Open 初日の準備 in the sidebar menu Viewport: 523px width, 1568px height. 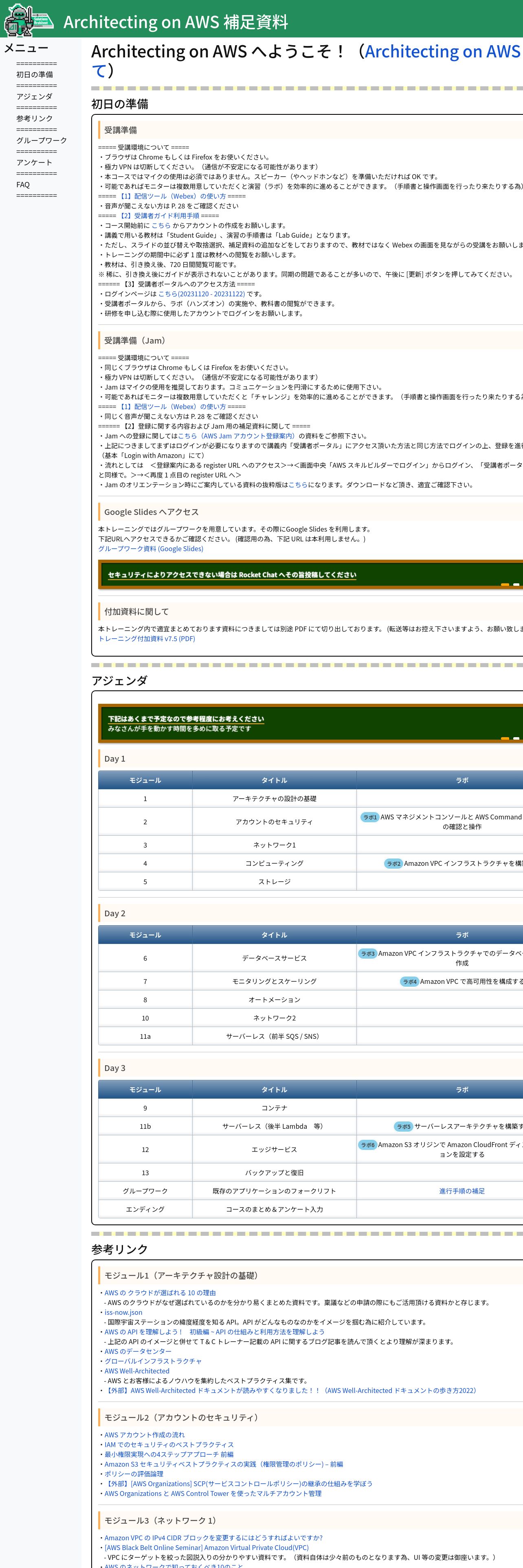(x=35, y=74)
